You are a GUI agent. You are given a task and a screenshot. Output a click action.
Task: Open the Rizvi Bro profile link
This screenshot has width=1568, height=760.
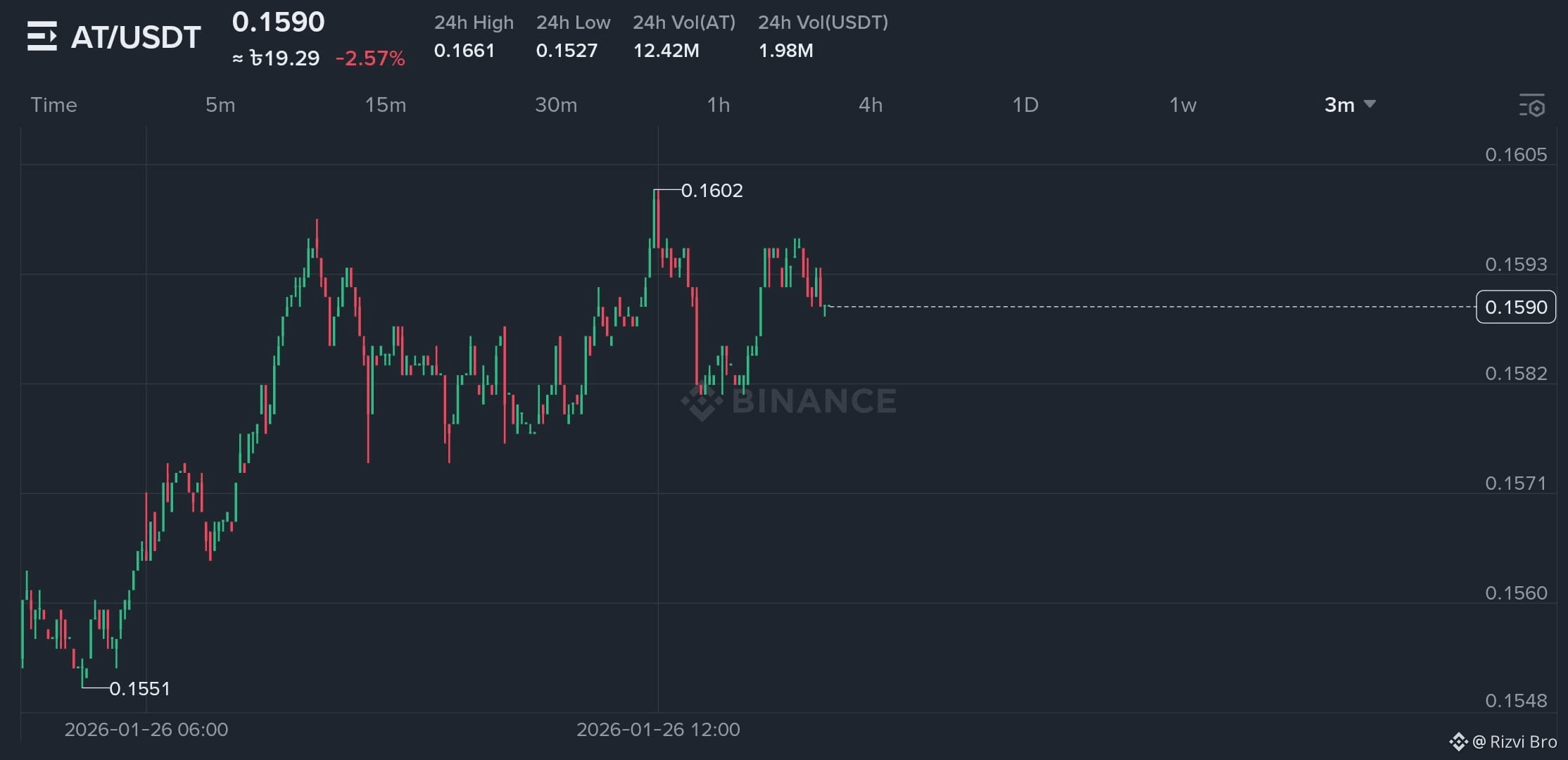pos(1515,742)
